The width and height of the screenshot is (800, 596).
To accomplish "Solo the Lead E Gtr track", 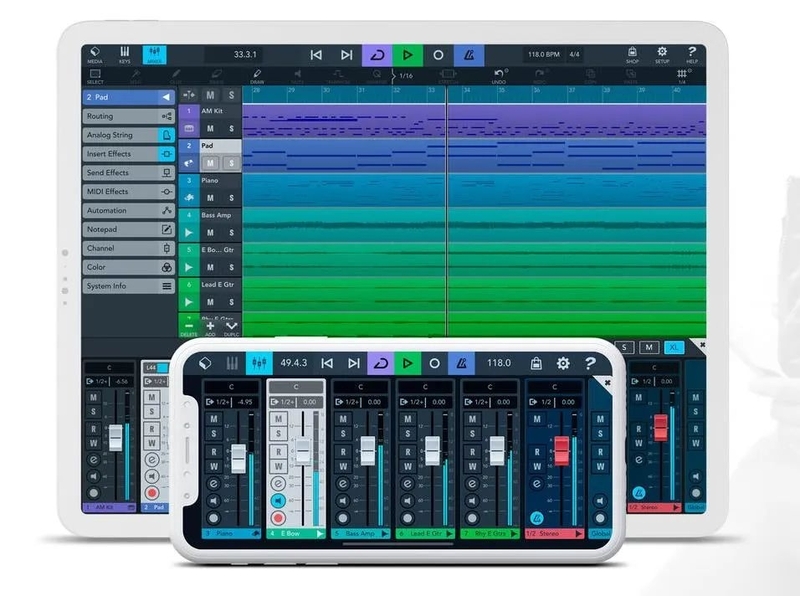I will coord(231,302).
